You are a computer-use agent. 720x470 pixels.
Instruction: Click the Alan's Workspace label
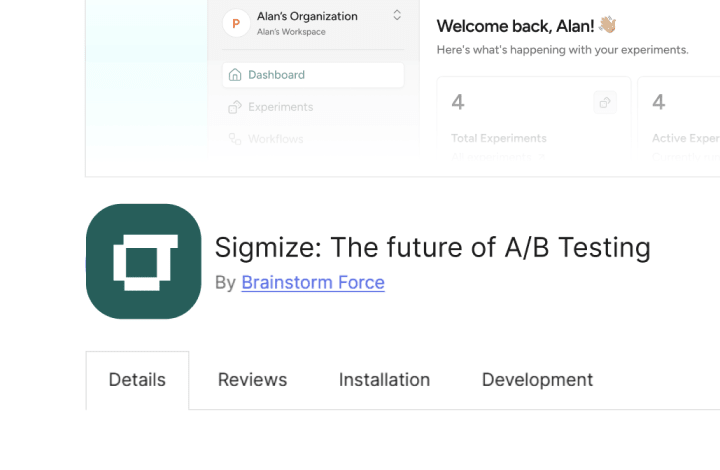pyautogui.click(x=291, y=32)
